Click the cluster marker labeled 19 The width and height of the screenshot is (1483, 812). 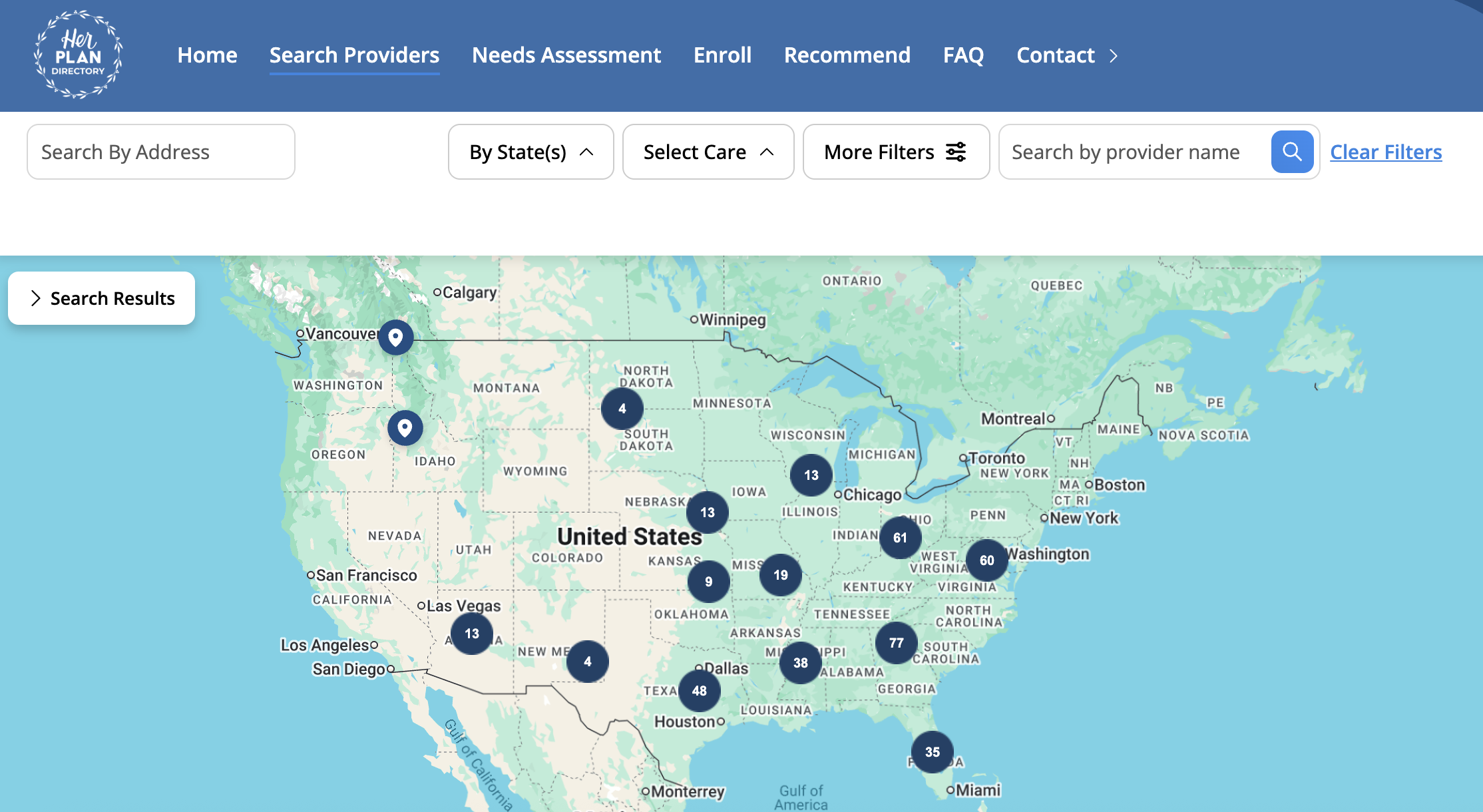780,575
